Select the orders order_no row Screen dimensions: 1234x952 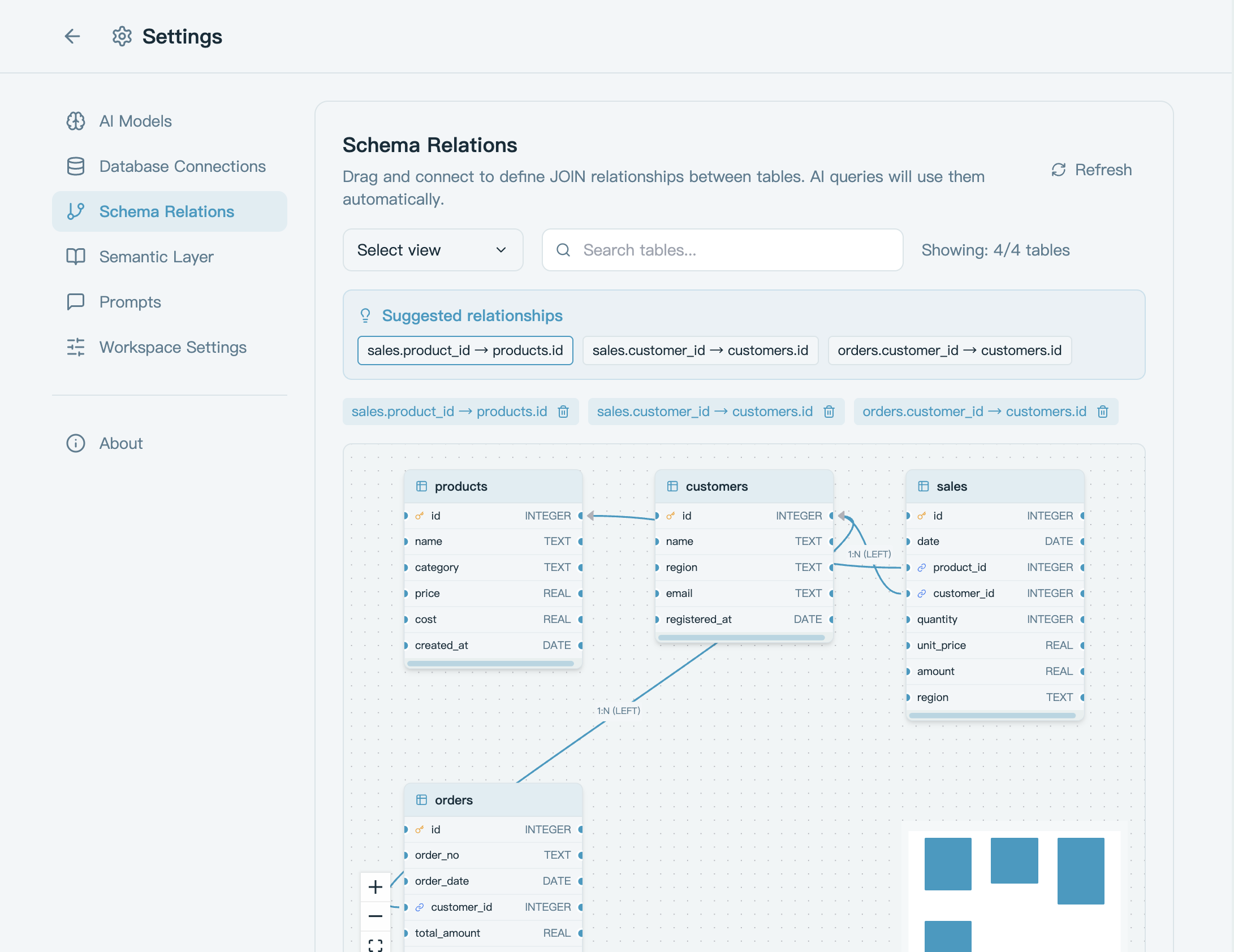point(493,855)
